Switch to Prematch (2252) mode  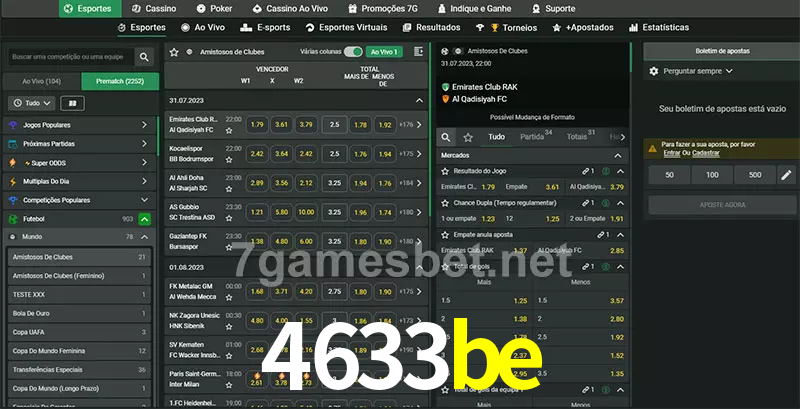click(120, 81)
